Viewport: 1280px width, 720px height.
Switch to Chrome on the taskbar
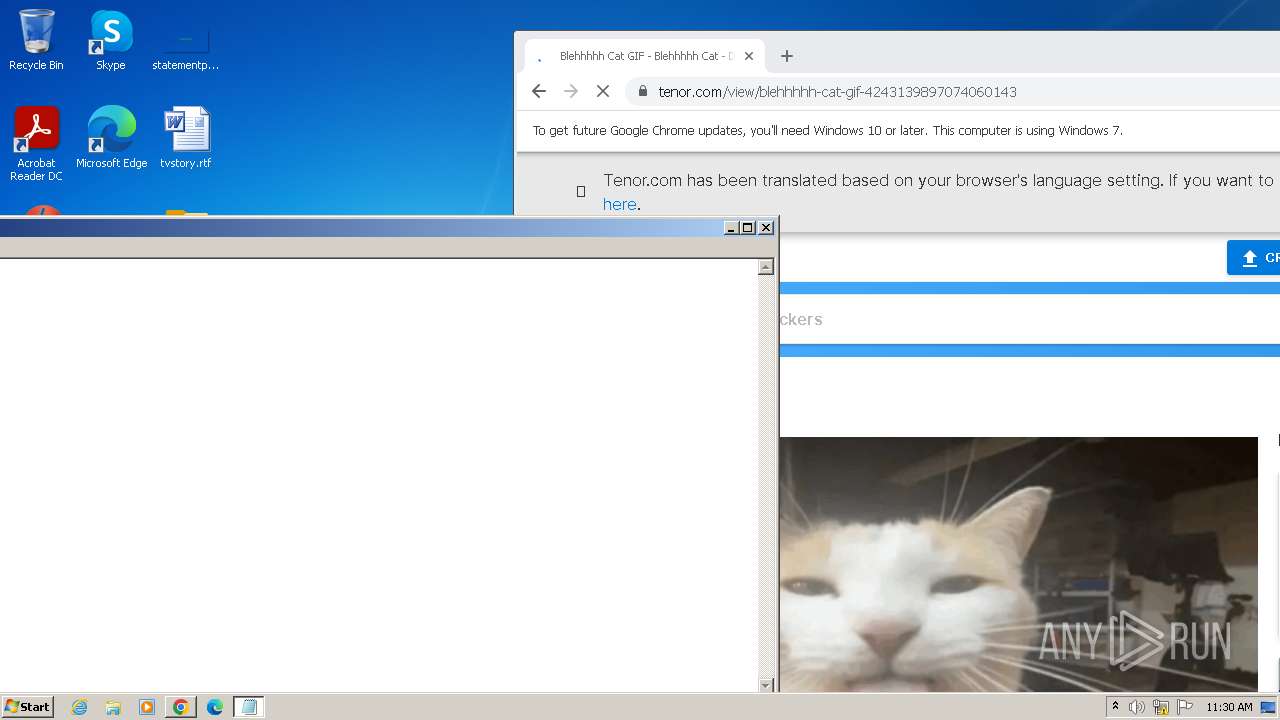coord(181,707)
